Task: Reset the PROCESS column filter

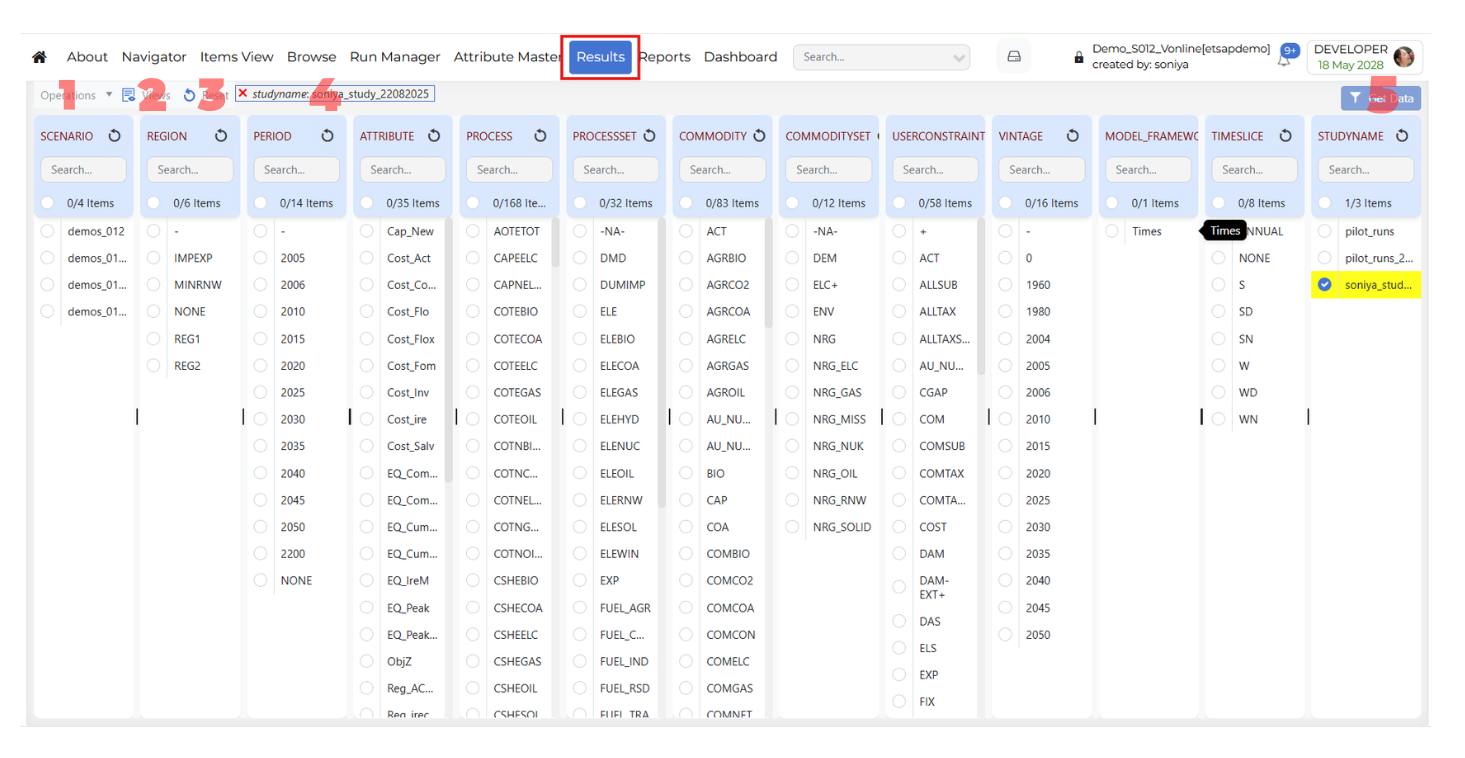Action: [x=540, y=136]
